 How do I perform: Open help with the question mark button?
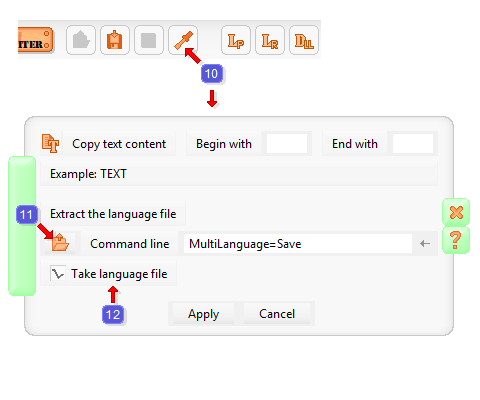(x=456, y=240)
